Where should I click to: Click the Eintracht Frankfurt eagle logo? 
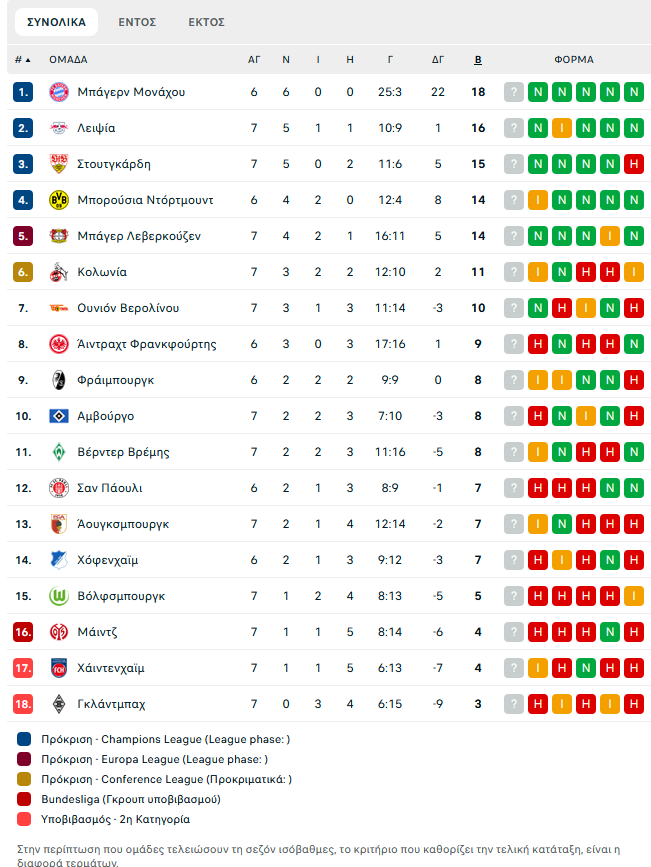coord(58,344)
